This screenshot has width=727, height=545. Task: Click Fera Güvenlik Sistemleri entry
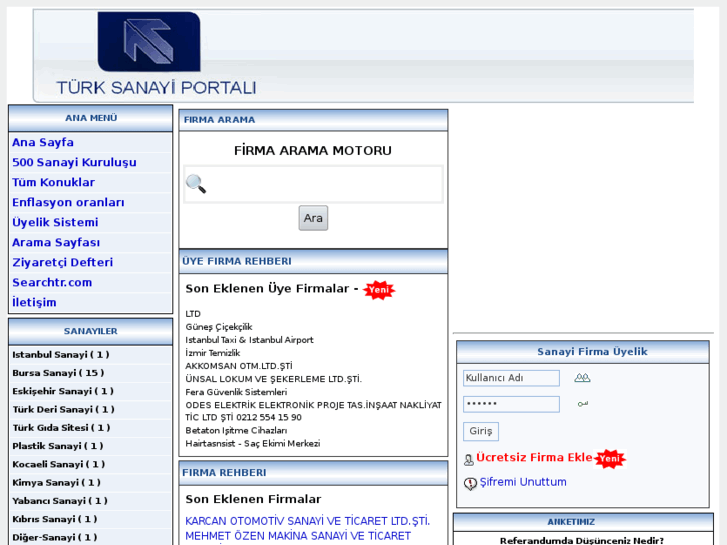236,391
